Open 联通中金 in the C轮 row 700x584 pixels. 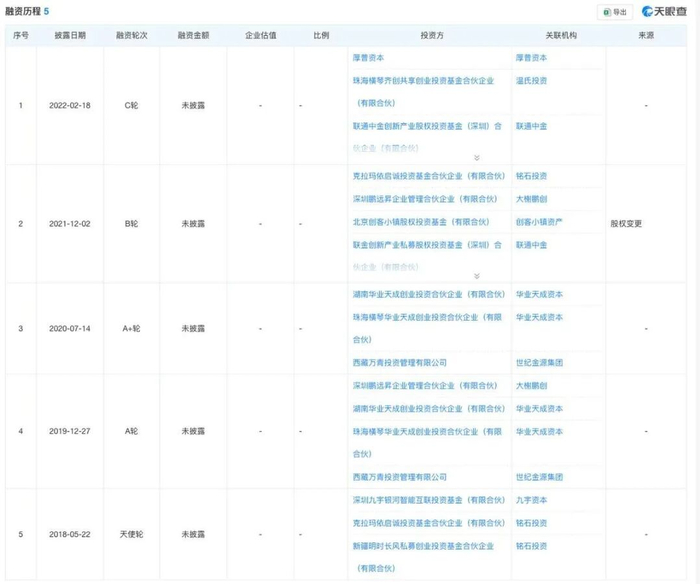(x=531, y=126)
